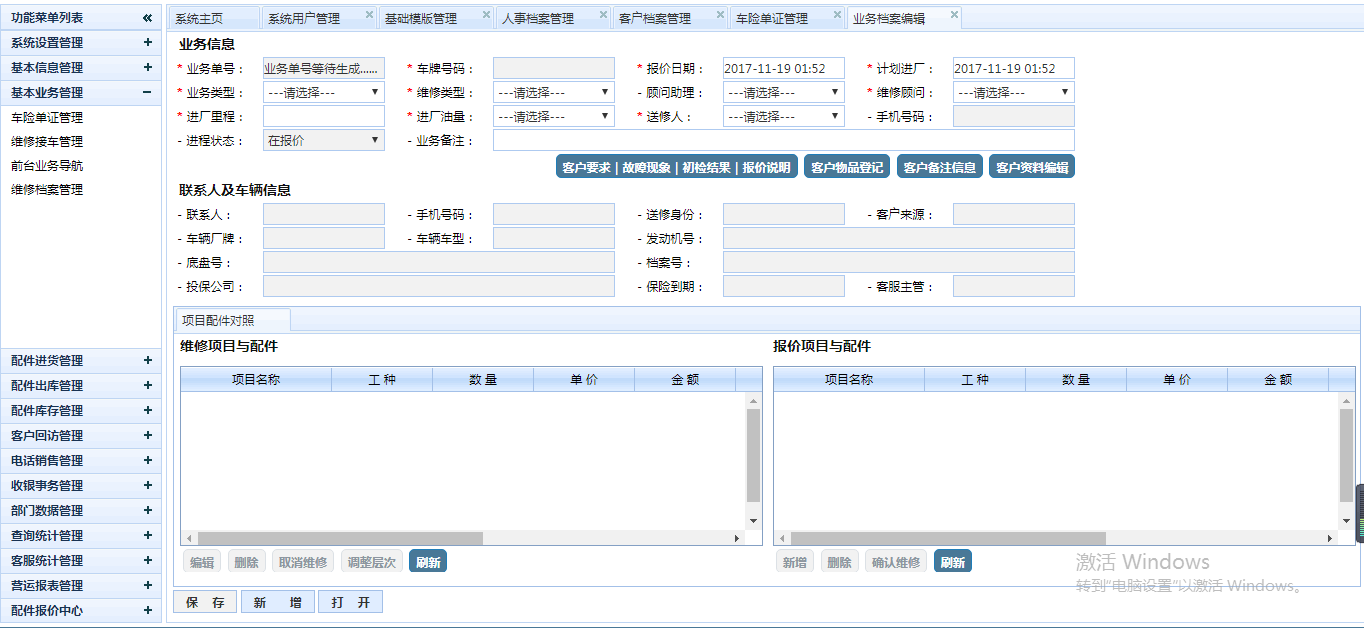Viewport: 1364px width, 629px height.
Task: Open the 维修顾问 dropdown list
Action: (x=1013, y=92)
